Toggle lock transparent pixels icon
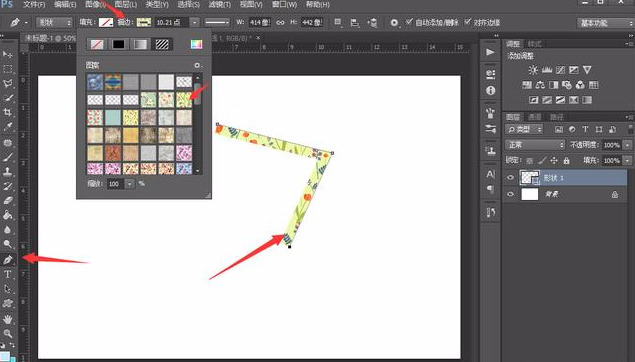This screenshot has width=635, height=362. click(529, 161)
